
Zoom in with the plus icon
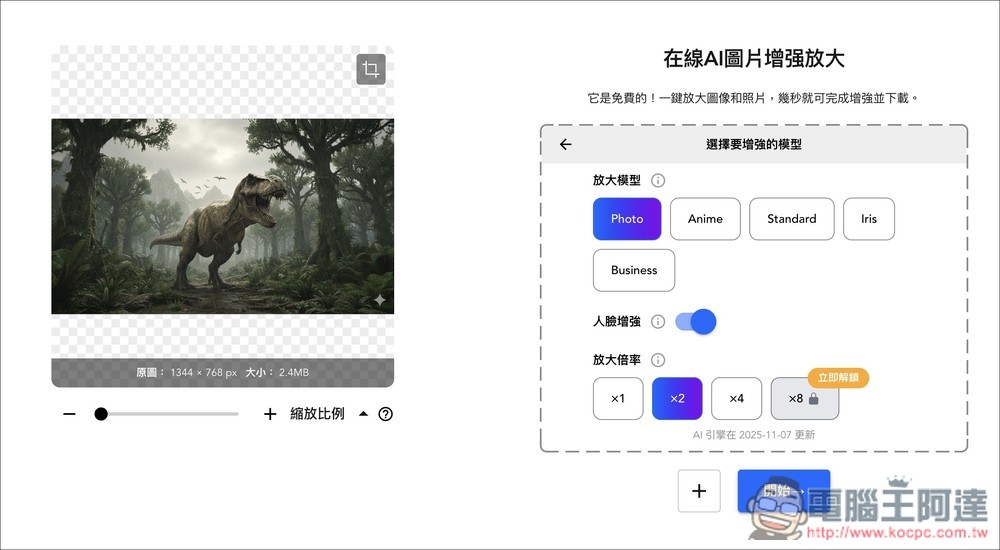(270, 414)
